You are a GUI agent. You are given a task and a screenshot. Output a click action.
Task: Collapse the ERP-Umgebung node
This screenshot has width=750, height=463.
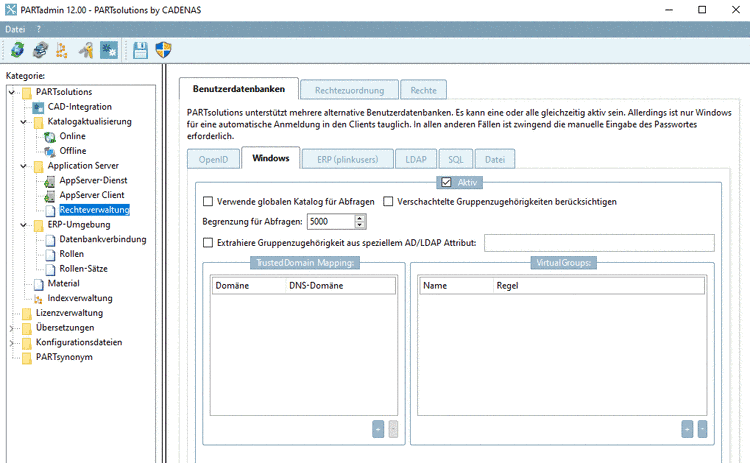(23, 224)
